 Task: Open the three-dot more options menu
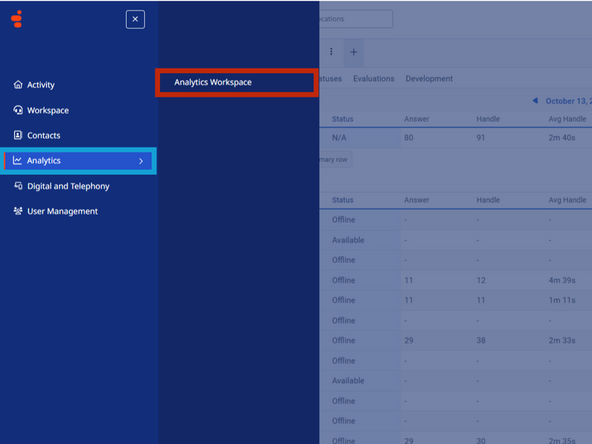(x=331, y=52)
